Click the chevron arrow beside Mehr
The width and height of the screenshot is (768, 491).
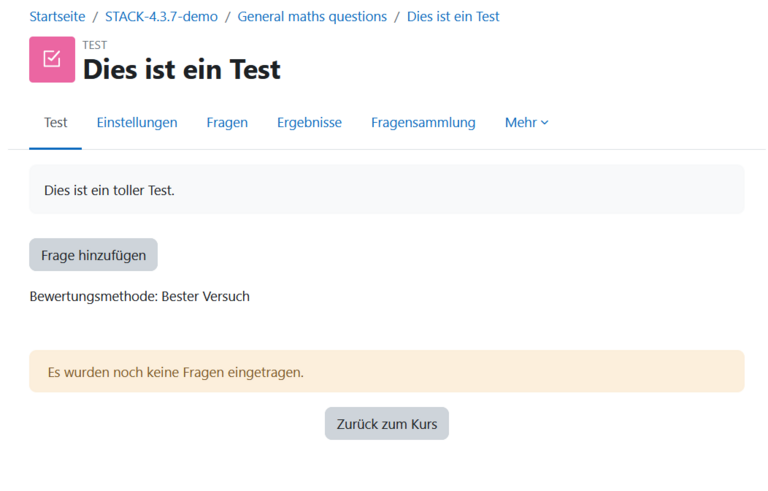pyautogui.click(x=545, y=123)
